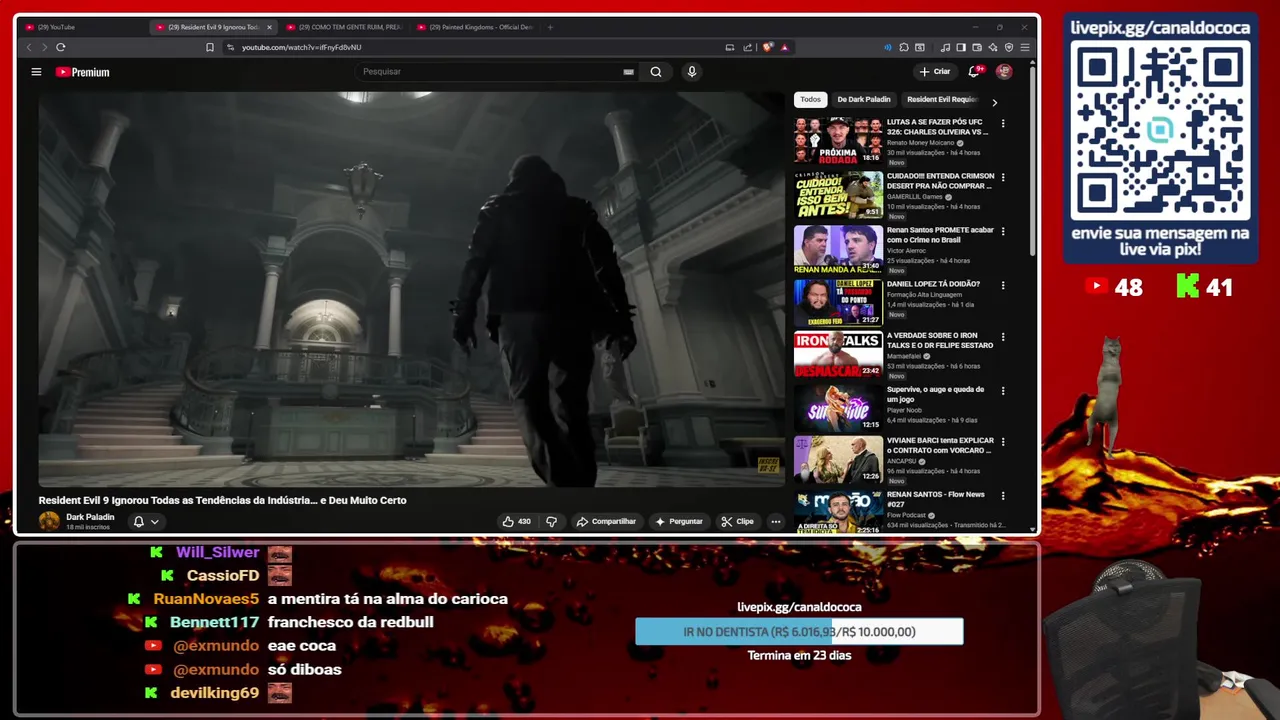Viewport: 1280px width, 720px height.
Task: Switch to the Painted Kingdoms browser tab
Action: point(474,27)
